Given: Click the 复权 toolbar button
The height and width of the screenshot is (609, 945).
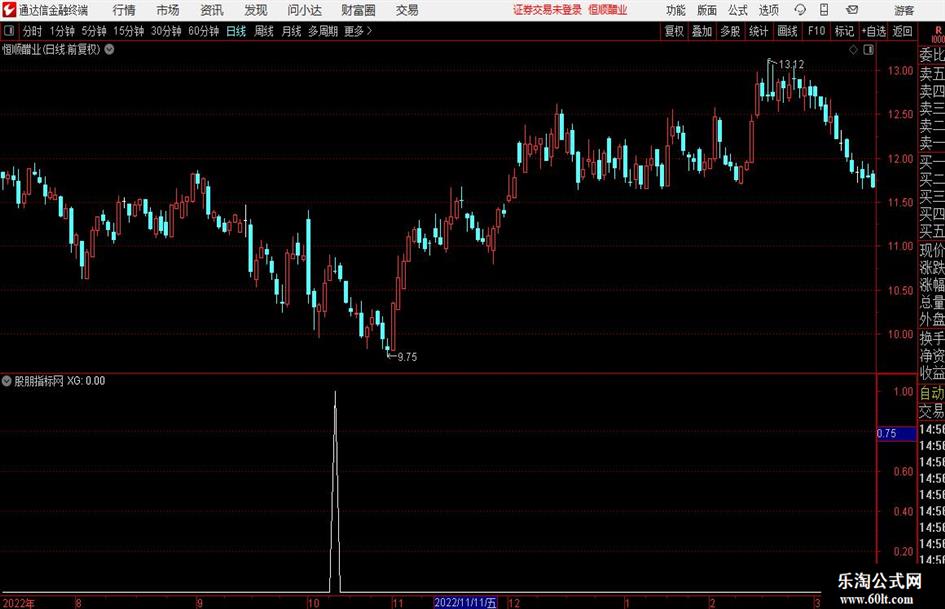Looking at the screenshot, I should pos(674,31).
